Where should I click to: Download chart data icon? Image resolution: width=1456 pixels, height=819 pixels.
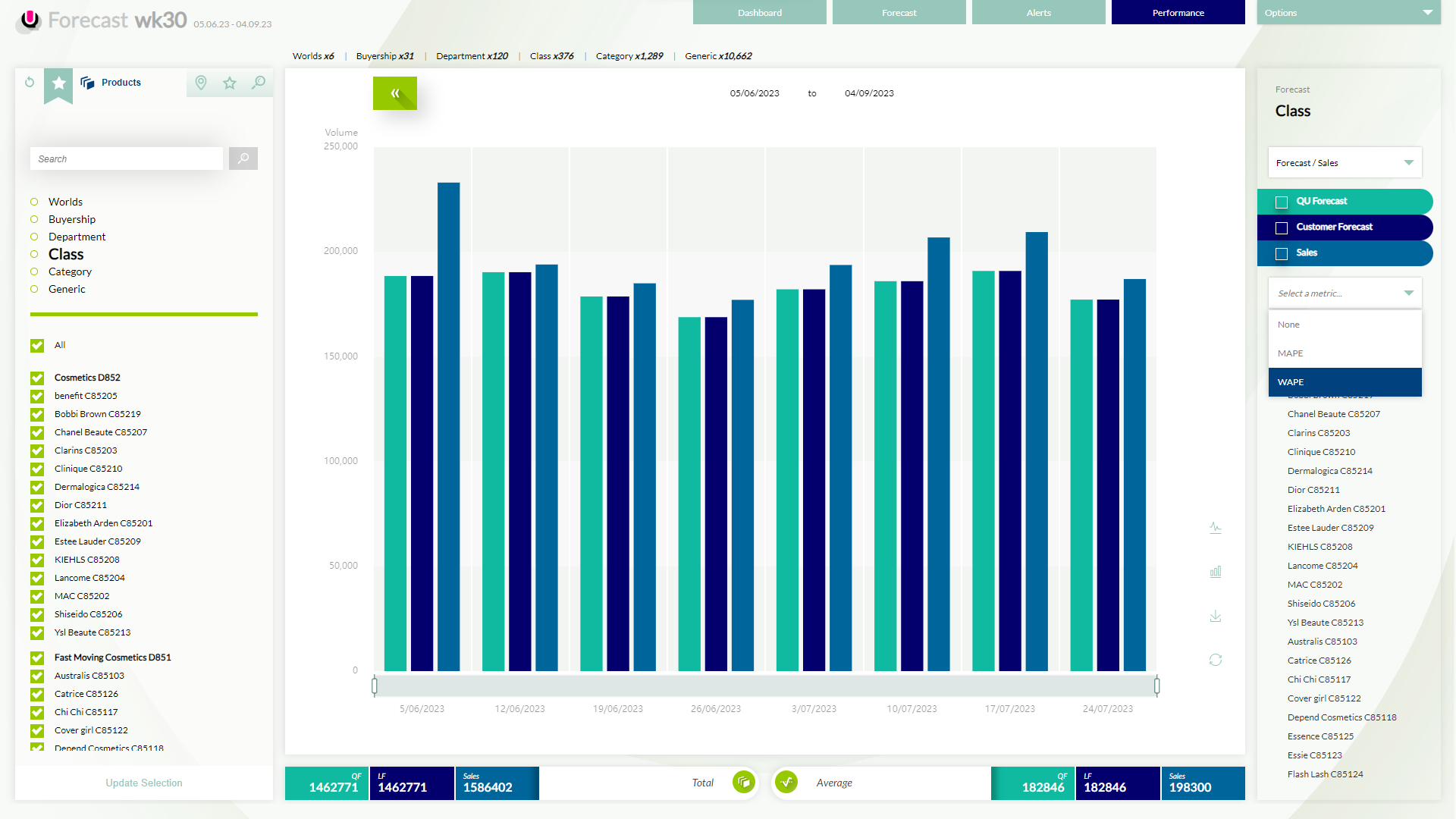[1215, 616]
